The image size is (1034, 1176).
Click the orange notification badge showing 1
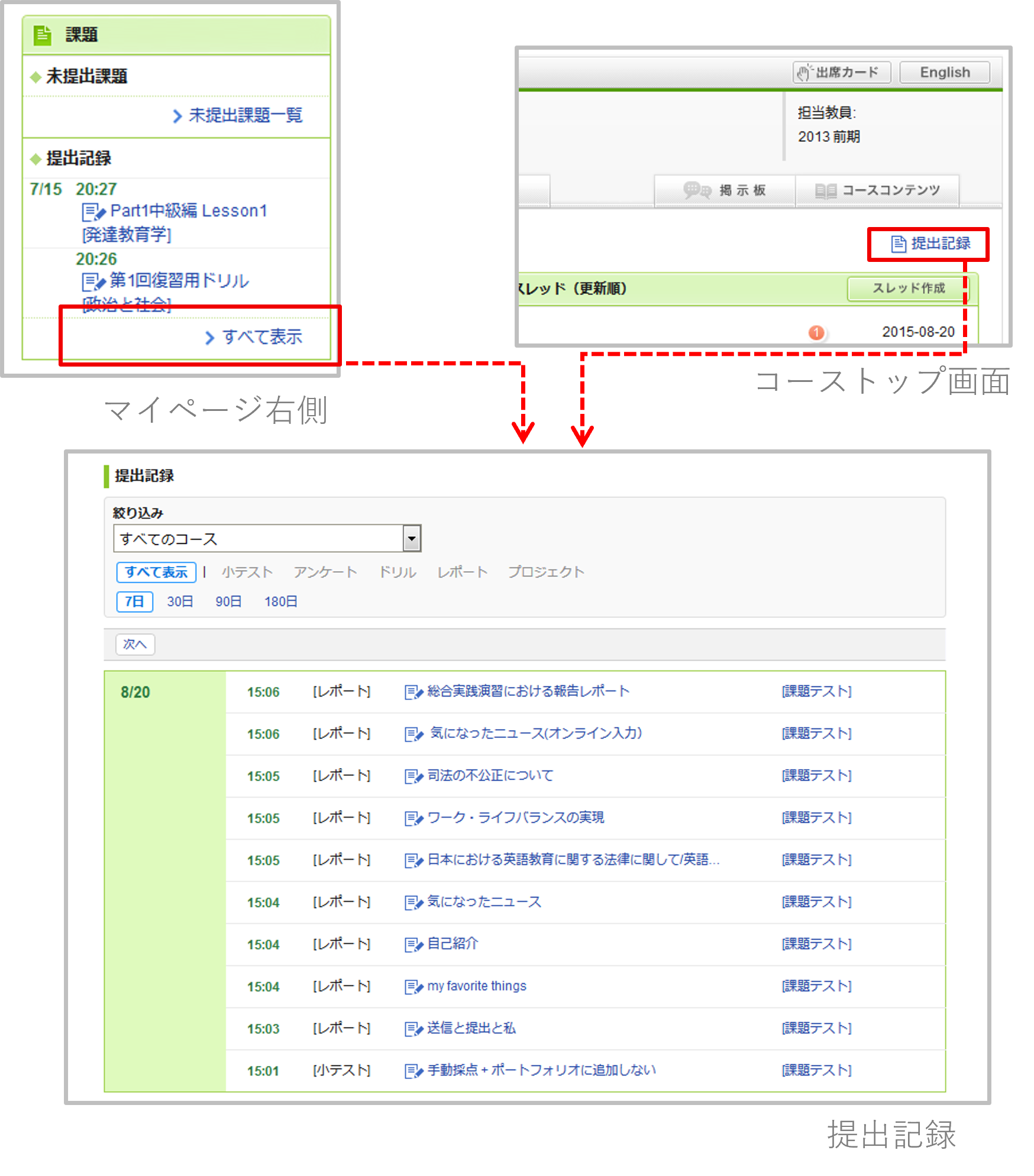816,332
